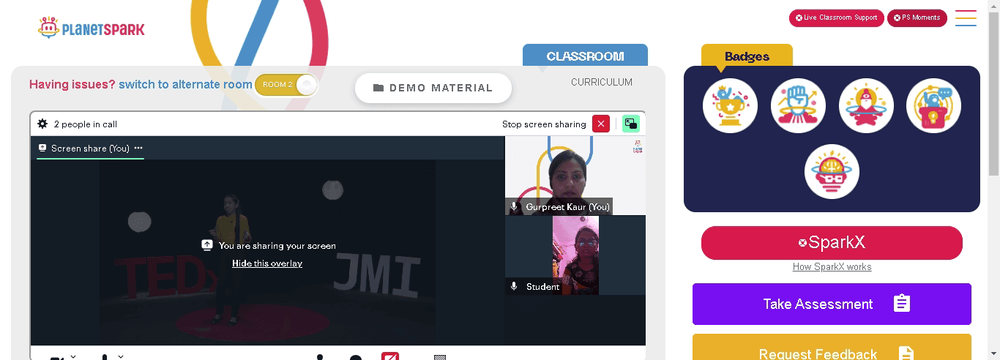Click 'Having issues?' text
Image resolution: width=1000 pixels, height=360 pixels.
73,84
